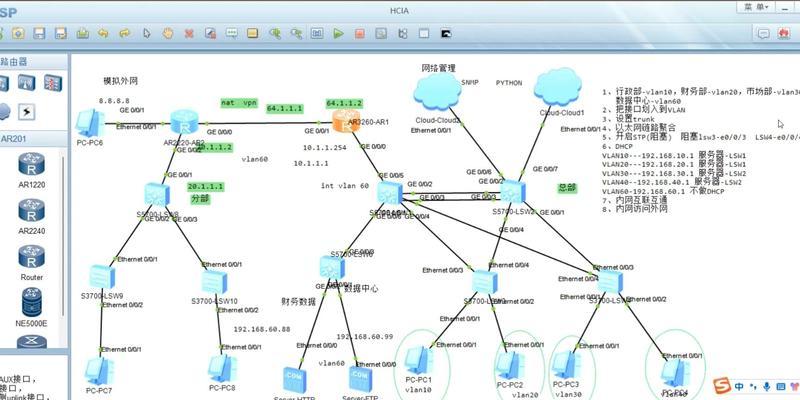The image size is (800, 400).
Task: Toggle the grid display icon
Action: pos(423,34)
